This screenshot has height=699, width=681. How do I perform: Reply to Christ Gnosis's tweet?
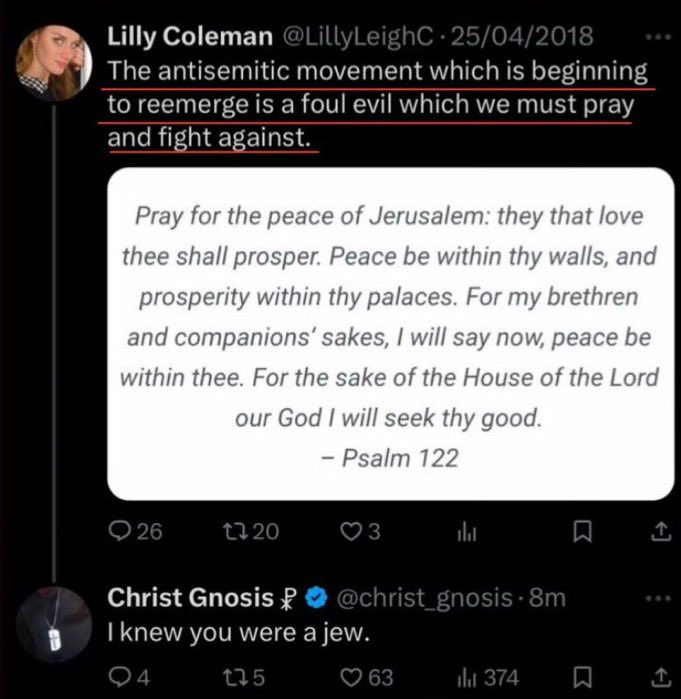click(120, 678)
